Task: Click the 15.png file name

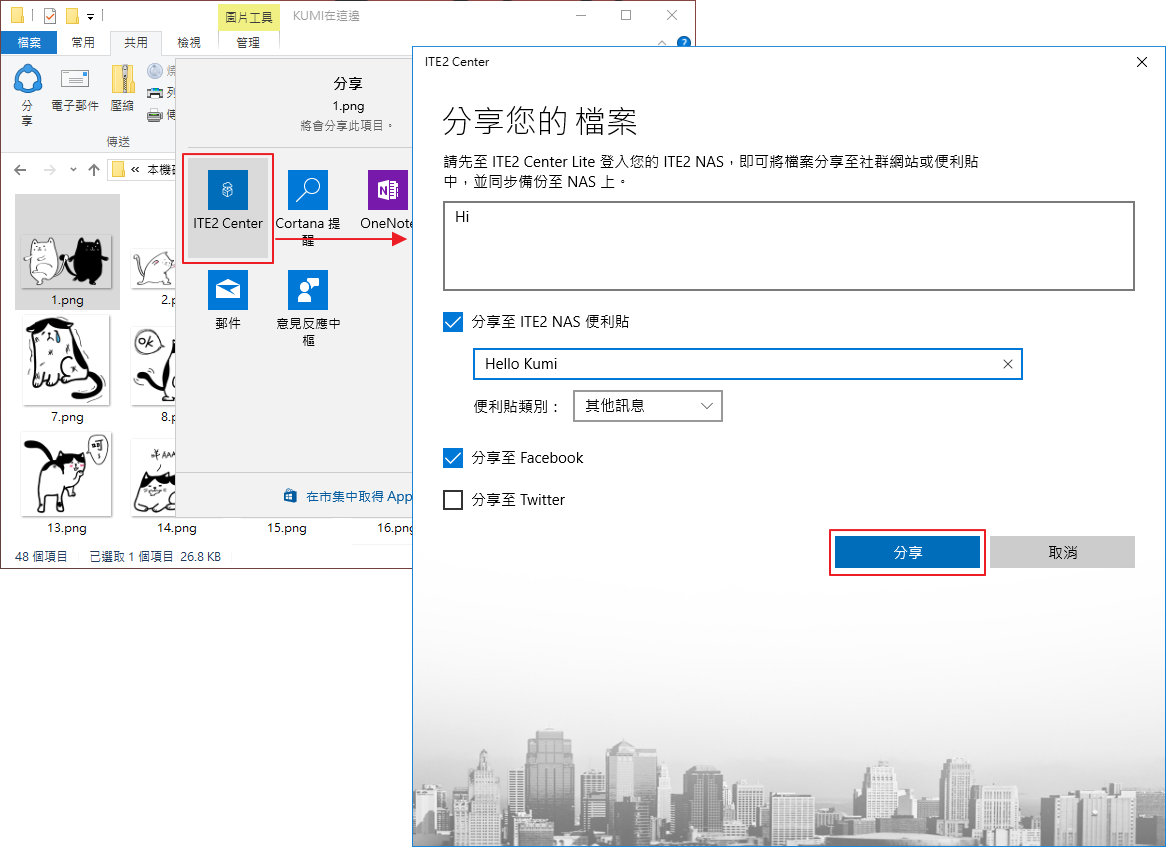Action: click(286, 528)
